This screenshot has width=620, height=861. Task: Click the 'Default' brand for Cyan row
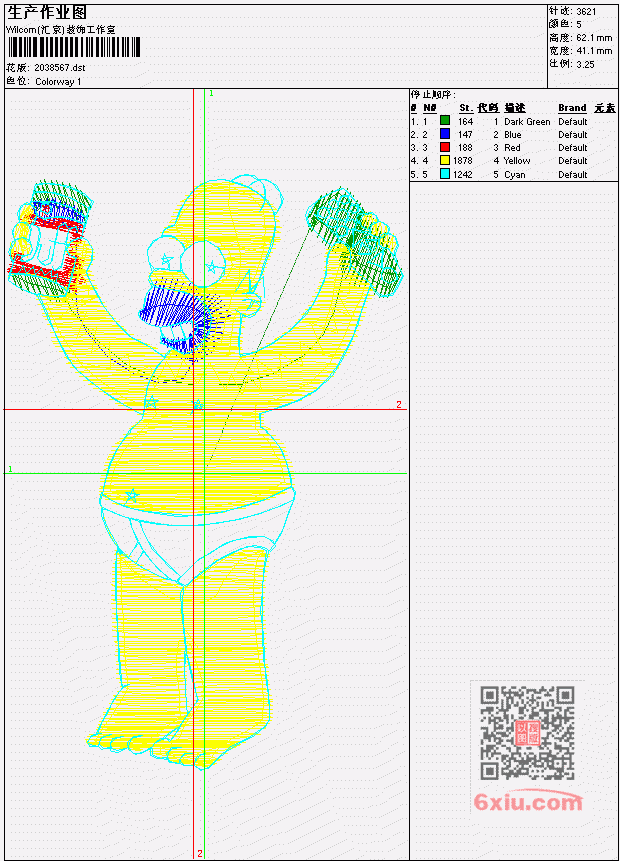[573, 175]
